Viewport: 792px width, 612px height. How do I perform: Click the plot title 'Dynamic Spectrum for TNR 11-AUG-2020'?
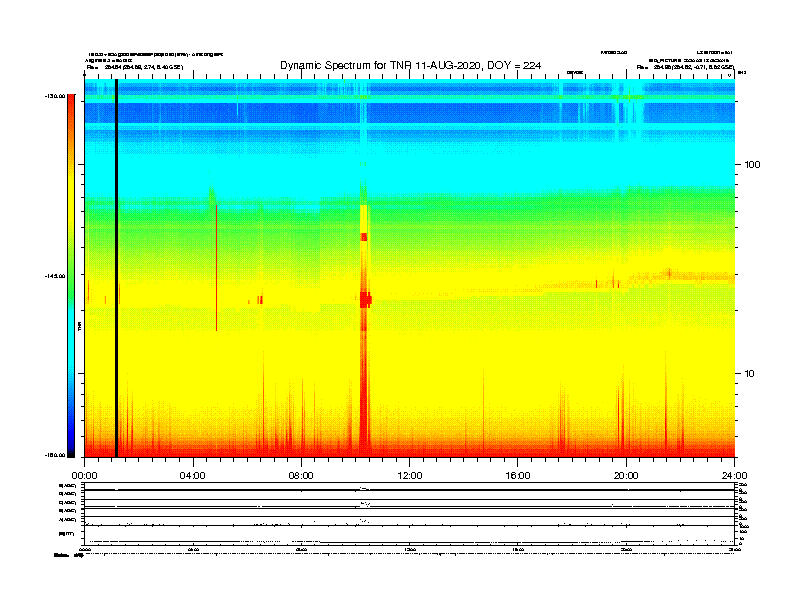point(411,66)
